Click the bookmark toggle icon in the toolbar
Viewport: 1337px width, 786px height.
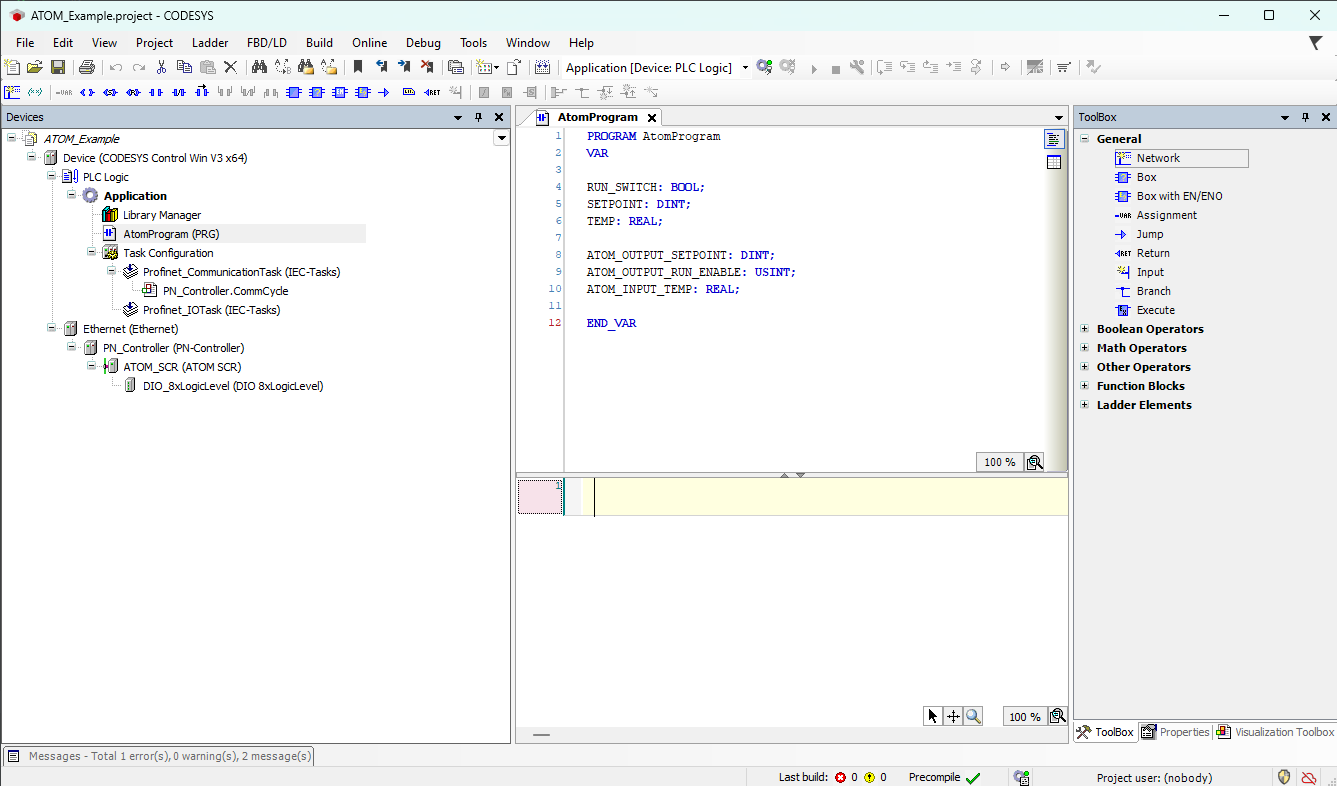point(359,67)
